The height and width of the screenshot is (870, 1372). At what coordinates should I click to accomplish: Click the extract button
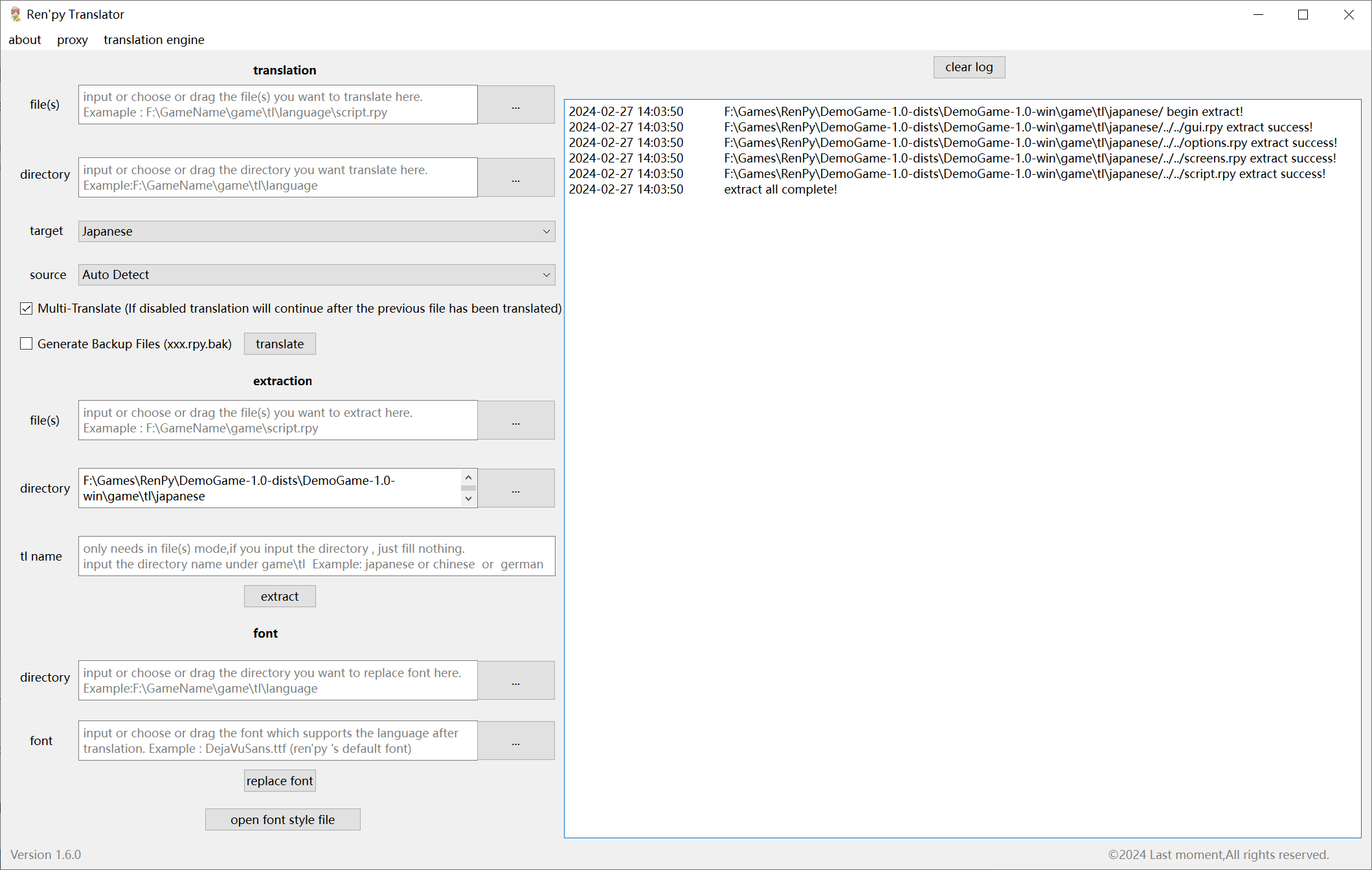280,596
